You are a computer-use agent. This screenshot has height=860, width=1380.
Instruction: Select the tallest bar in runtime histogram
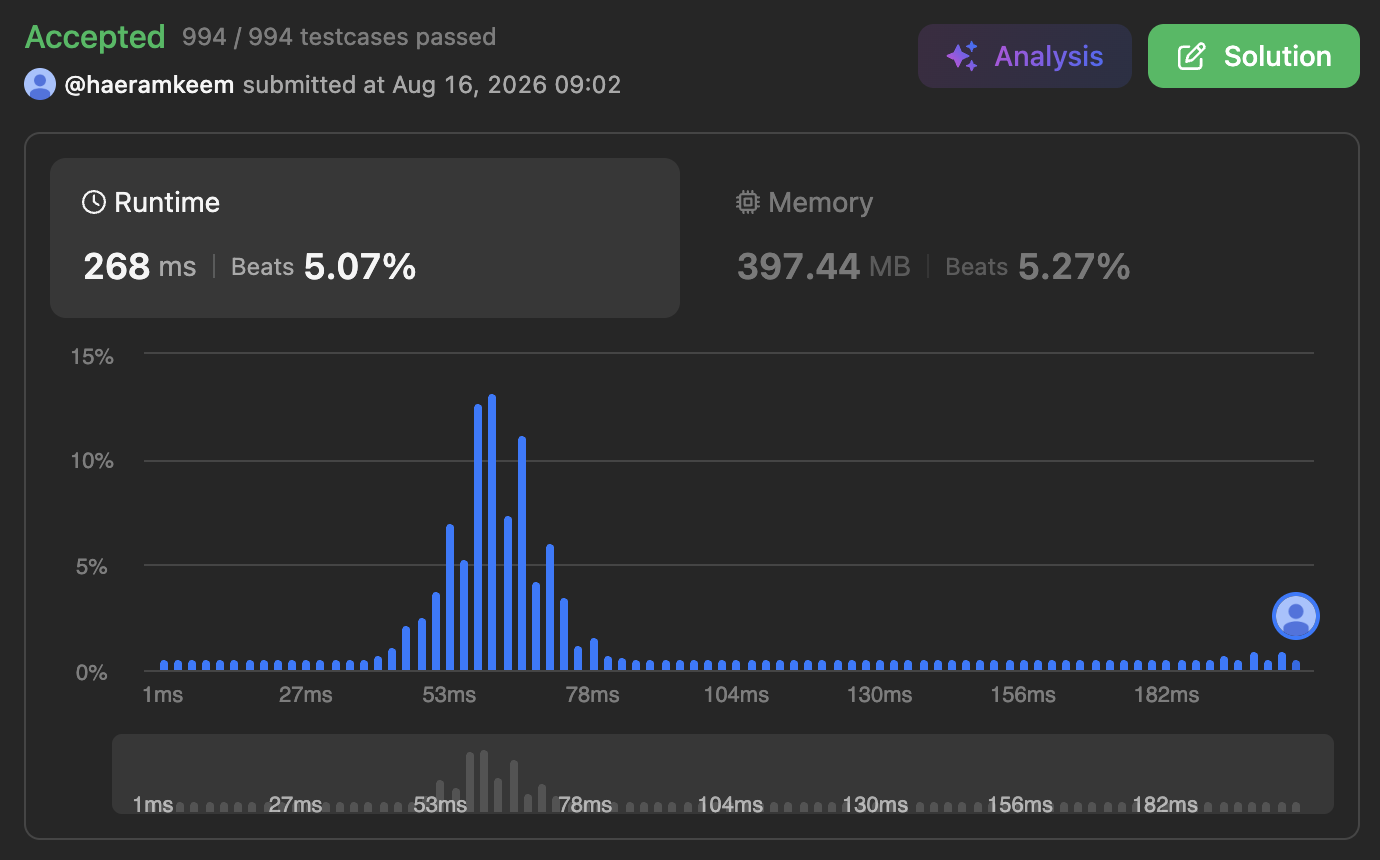(x=492, y=532)
